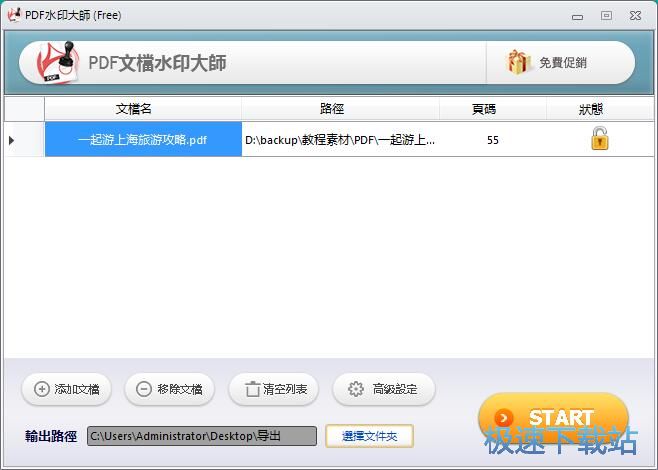Close the PDF水印大師 window

(x=635, y=16)
